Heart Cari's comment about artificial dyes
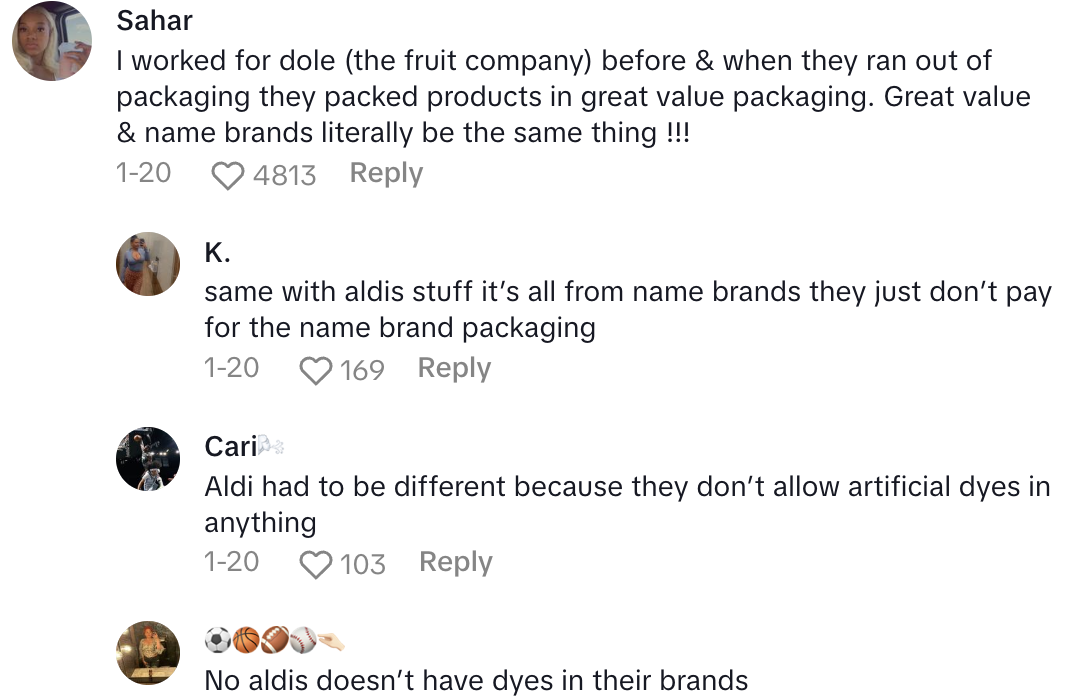This screenshot has width=1078, height=700. [x=316, y=565]
